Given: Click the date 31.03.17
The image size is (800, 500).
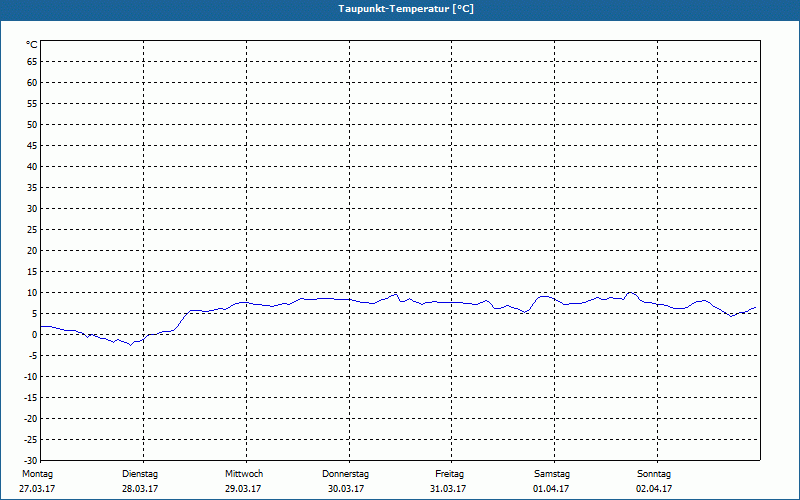Looking at the screenshot, I should (x=448, y=489).
